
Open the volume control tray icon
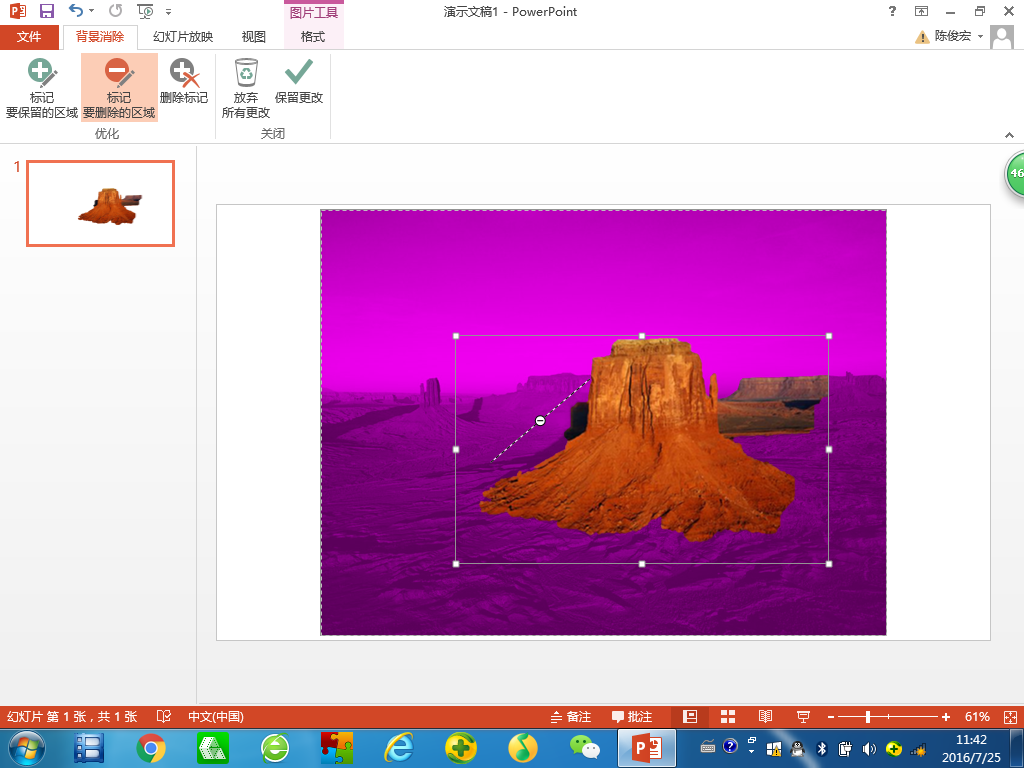[869, 749]
